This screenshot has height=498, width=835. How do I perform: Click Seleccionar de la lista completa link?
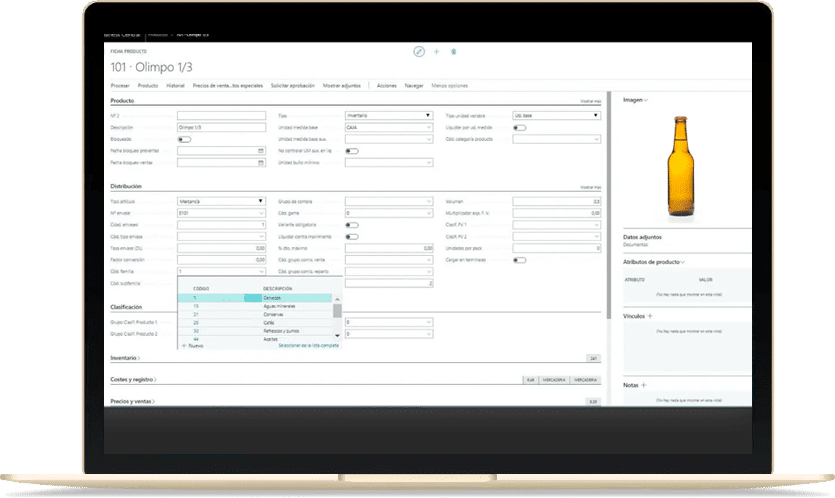301,345
